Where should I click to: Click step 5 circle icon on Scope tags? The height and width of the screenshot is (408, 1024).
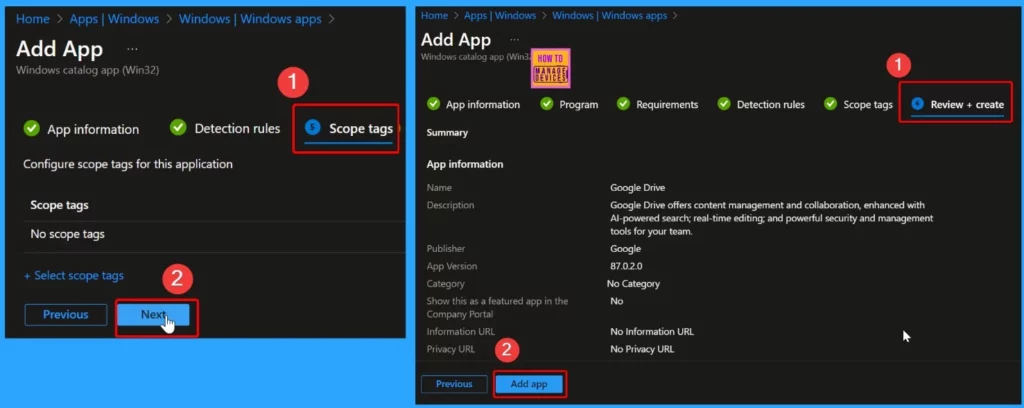pos(313,128)
